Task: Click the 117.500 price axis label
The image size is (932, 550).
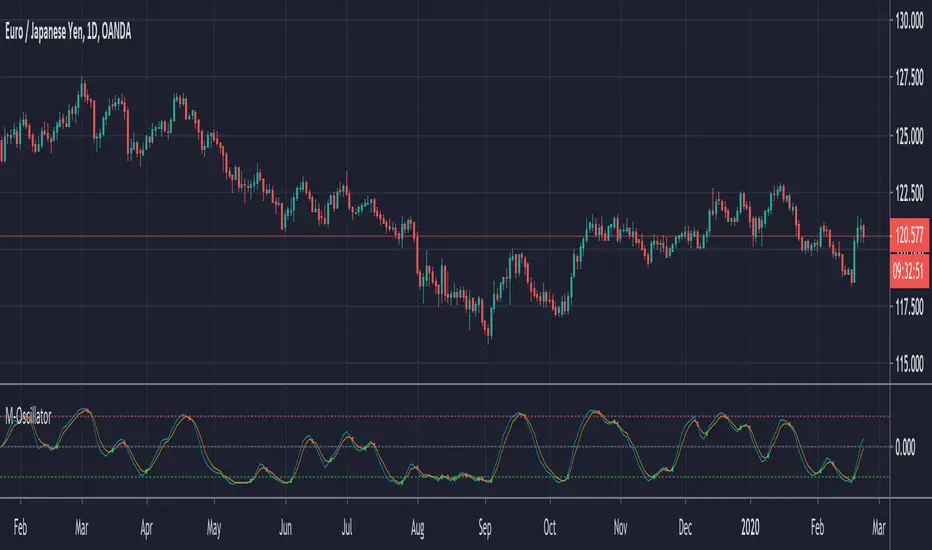Action: 909,307
